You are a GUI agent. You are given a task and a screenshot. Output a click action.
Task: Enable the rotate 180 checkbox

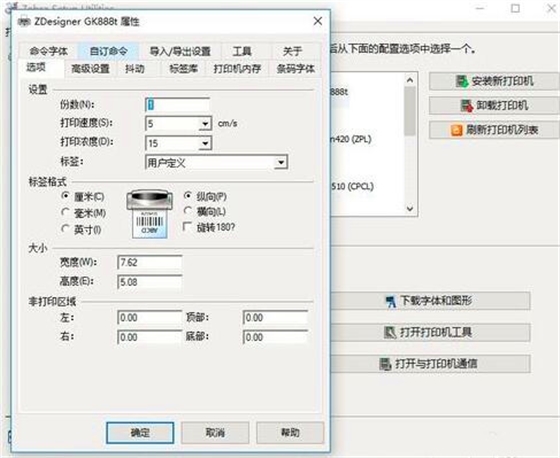187,226
